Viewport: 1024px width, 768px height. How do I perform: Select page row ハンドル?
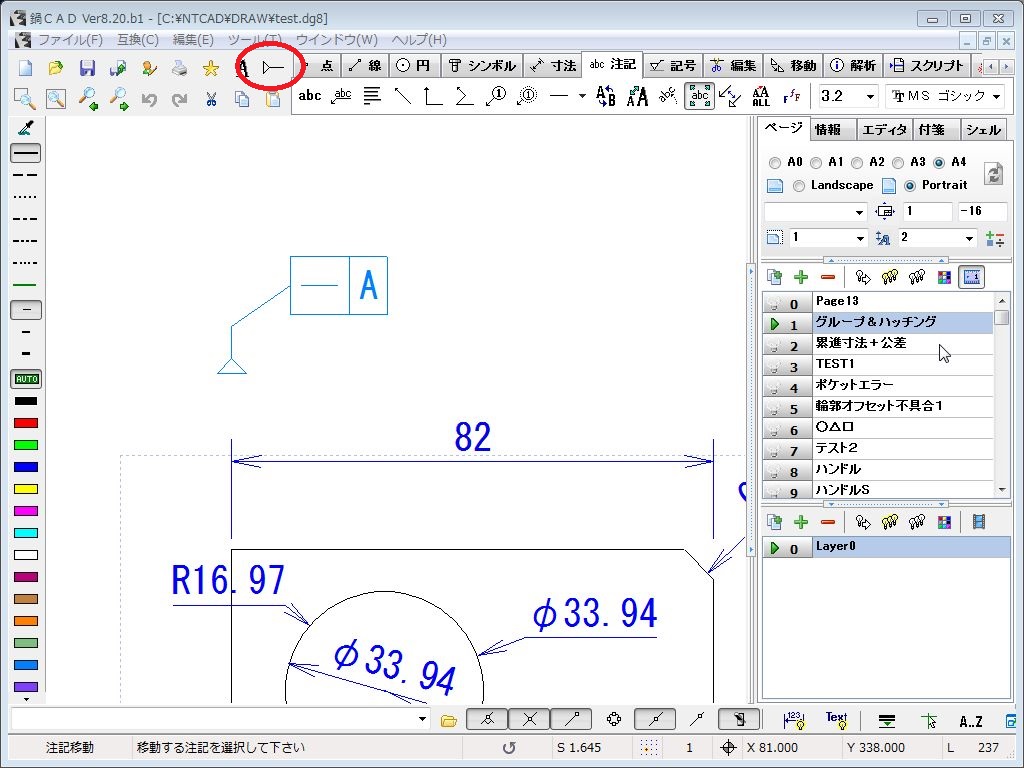(x=878, y=470)
